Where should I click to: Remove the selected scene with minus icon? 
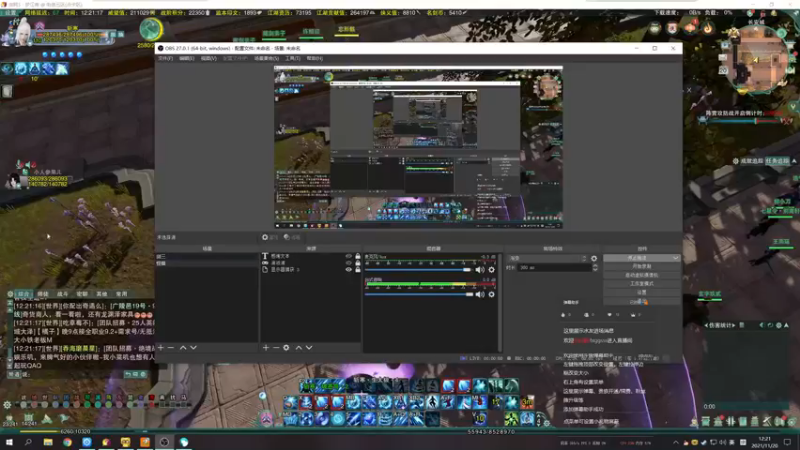coord(171,347)
